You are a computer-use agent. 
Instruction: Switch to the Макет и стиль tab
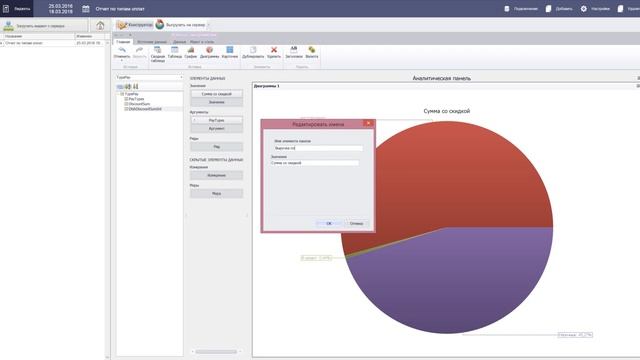[x=202, y=42]
